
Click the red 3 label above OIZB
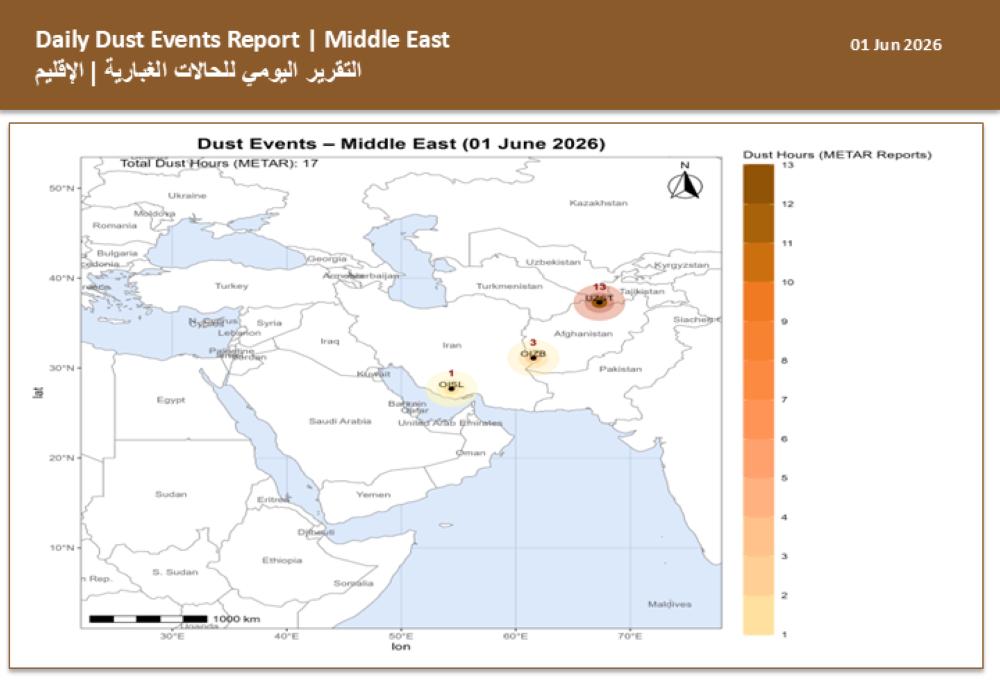click(533, 342)
